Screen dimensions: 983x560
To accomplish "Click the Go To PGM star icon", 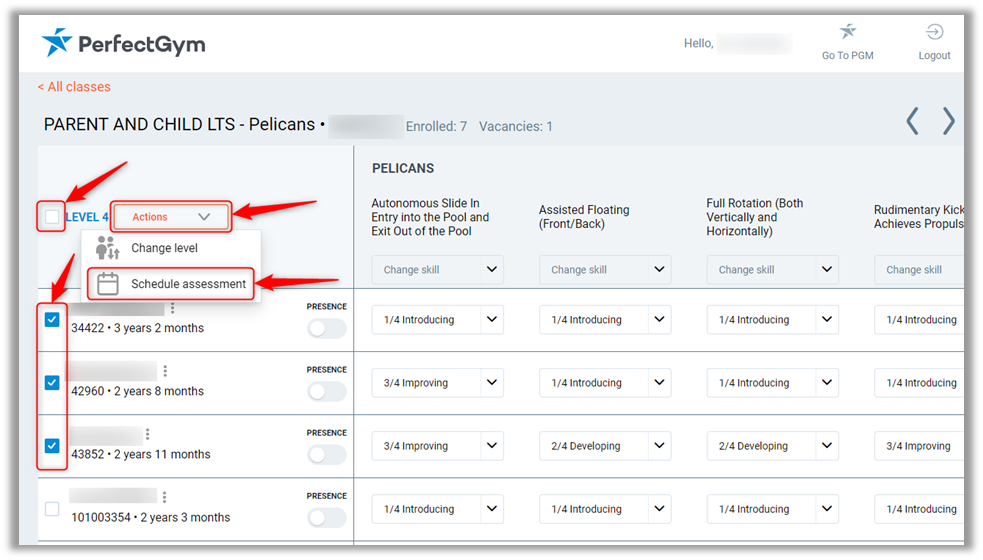I will point(847,32).
